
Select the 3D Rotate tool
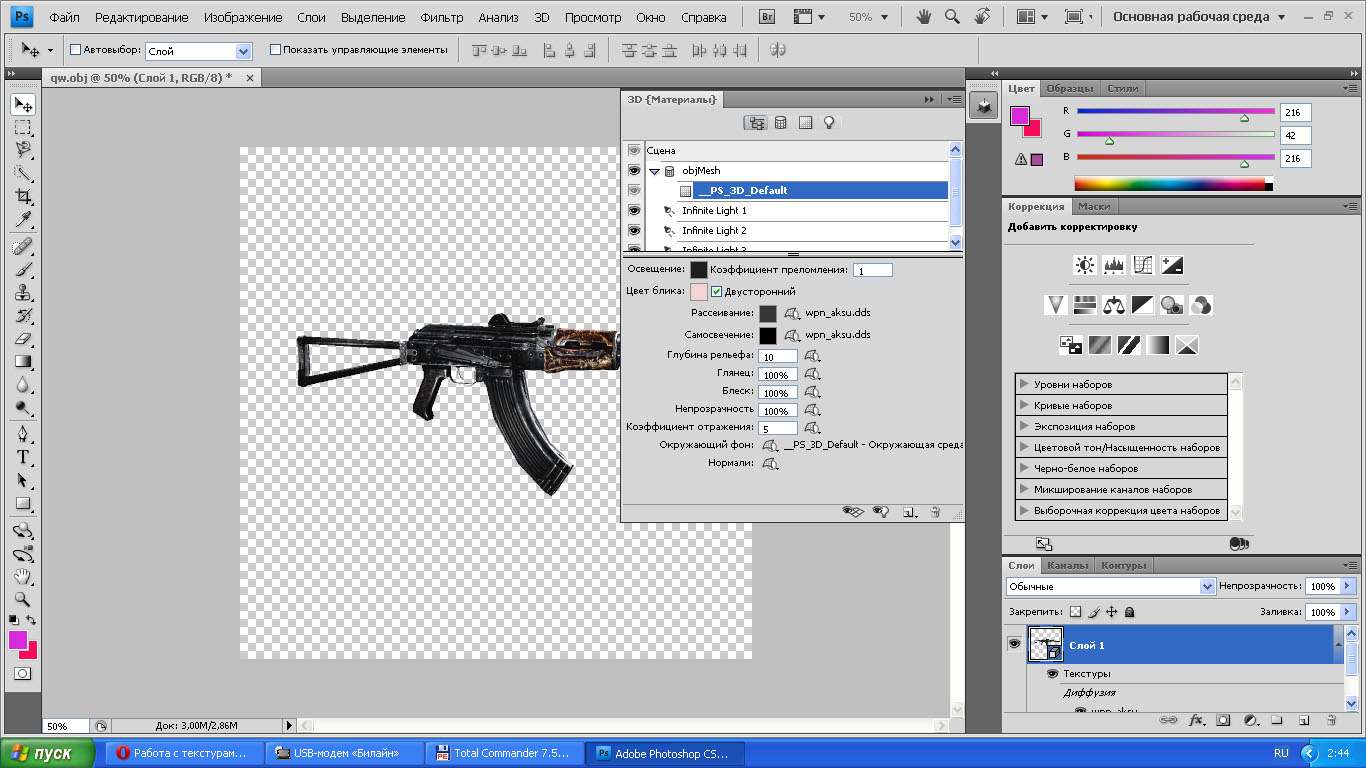[23, 530]
